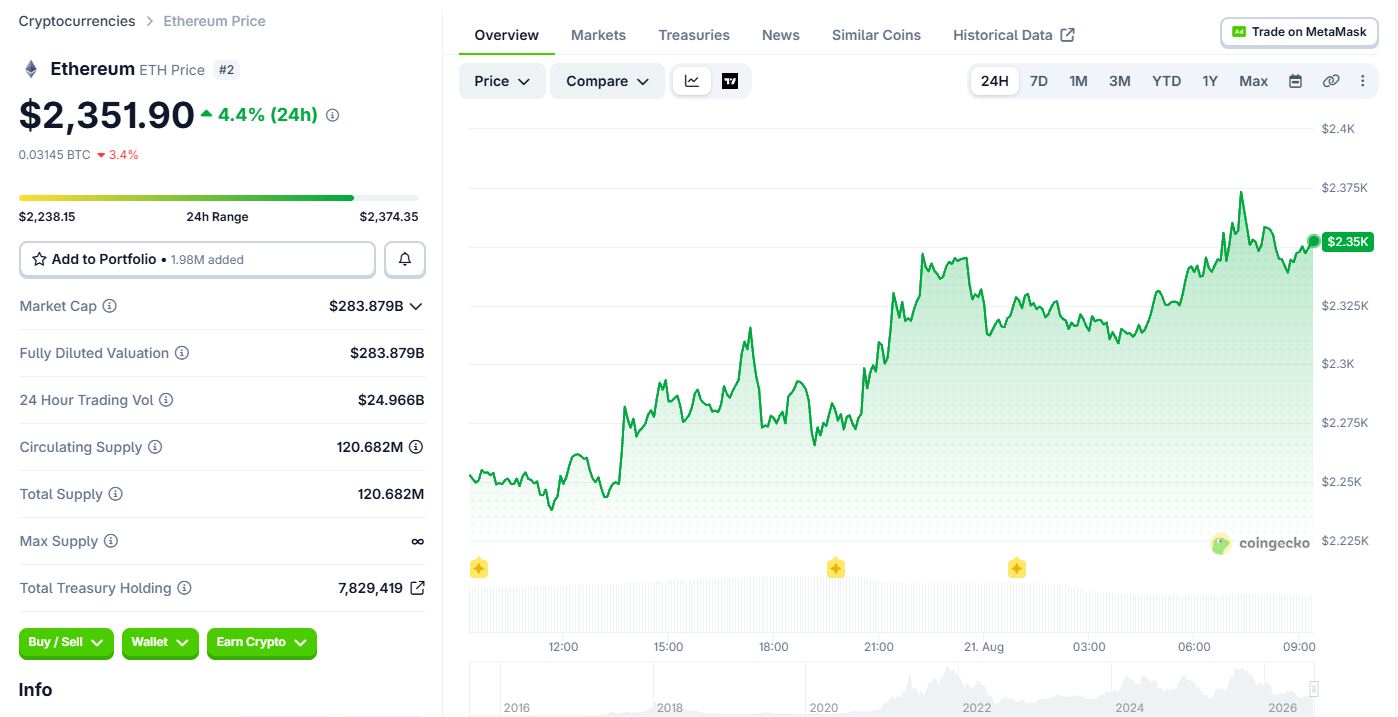Expand the Market Cap chevron
This screenshot has width=1398, height=717.
pyautogui.click(x=416, y=306)
